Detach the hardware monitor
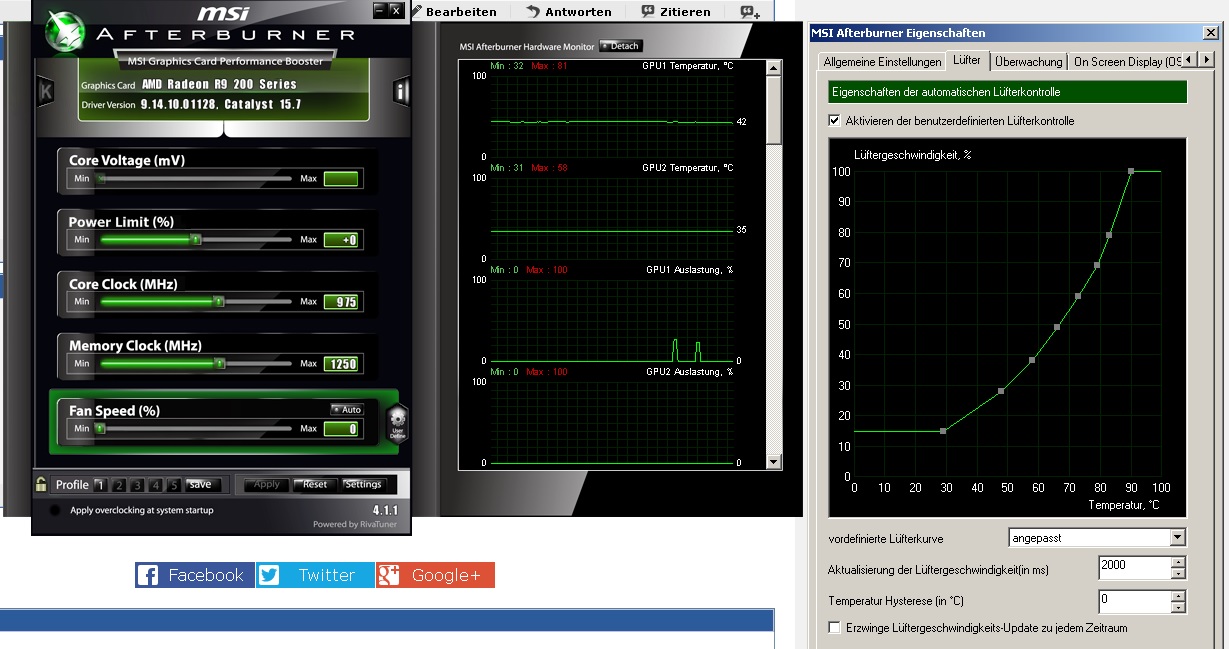The height and width of the screenshot is (649, 1229). point(620,46)
